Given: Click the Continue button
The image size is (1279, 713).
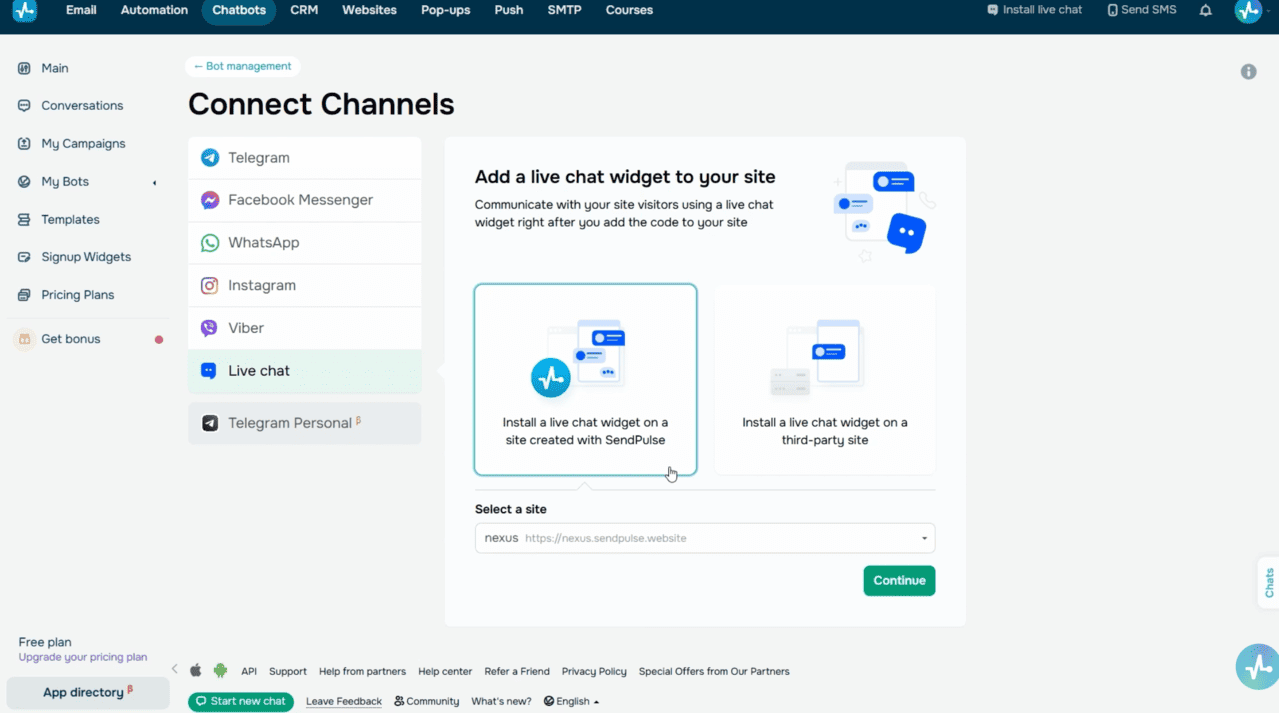Looking at the screenshot, I should [x=899, y=581].
